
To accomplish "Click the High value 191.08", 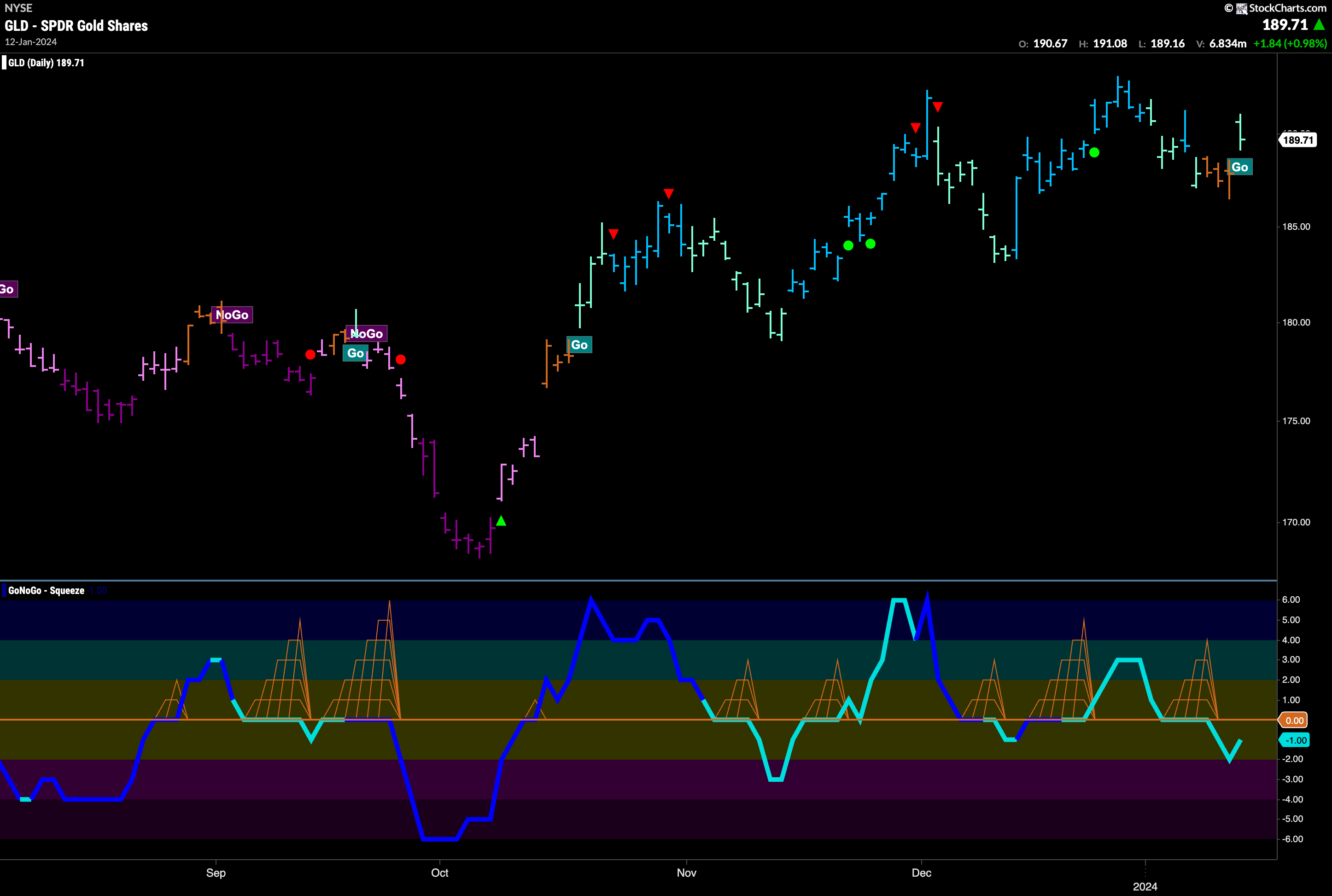I will click(1110, 43).
